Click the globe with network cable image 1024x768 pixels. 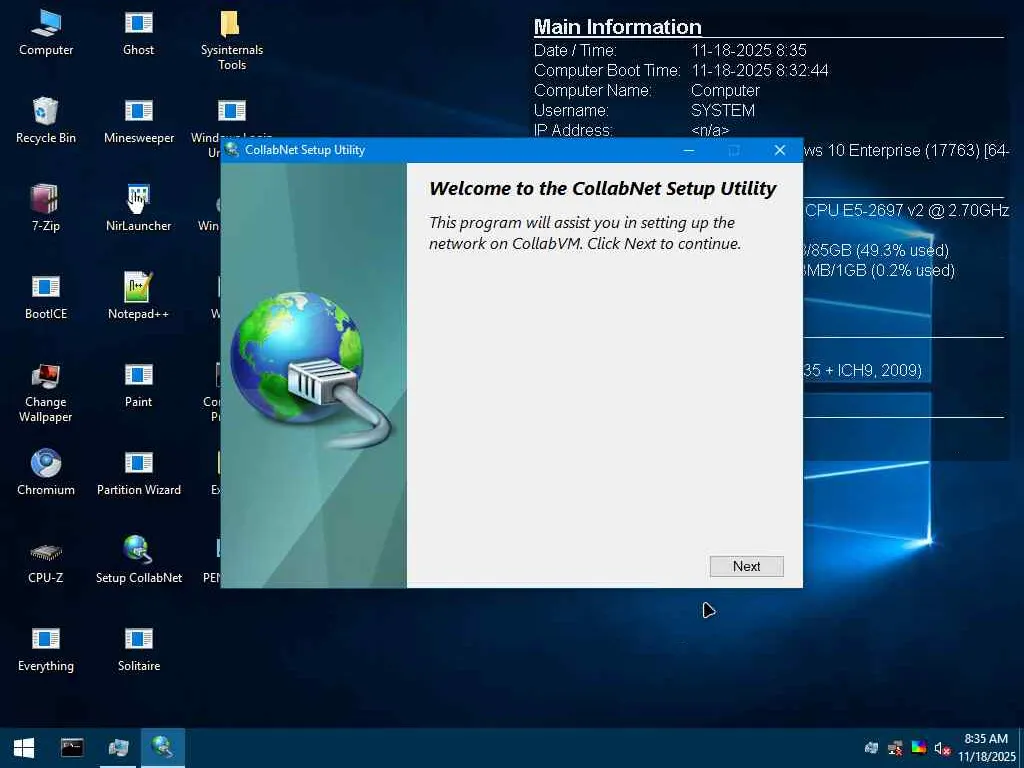pos(311,369)
